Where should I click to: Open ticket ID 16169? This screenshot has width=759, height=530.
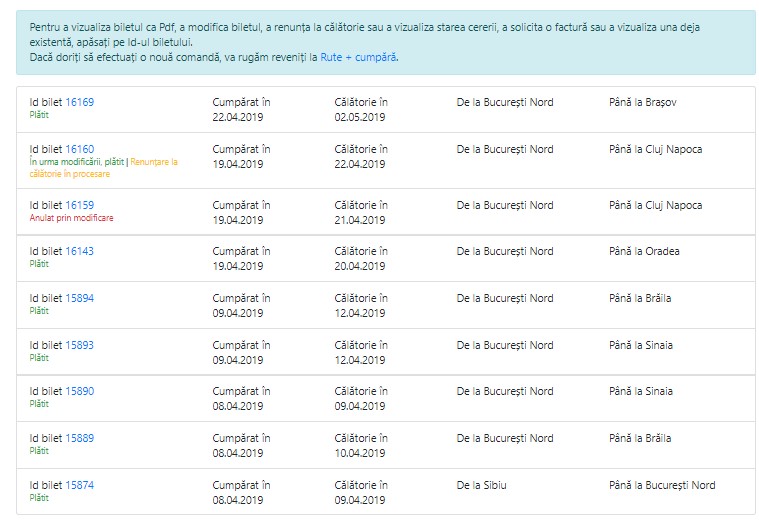(x=79, y=102)
